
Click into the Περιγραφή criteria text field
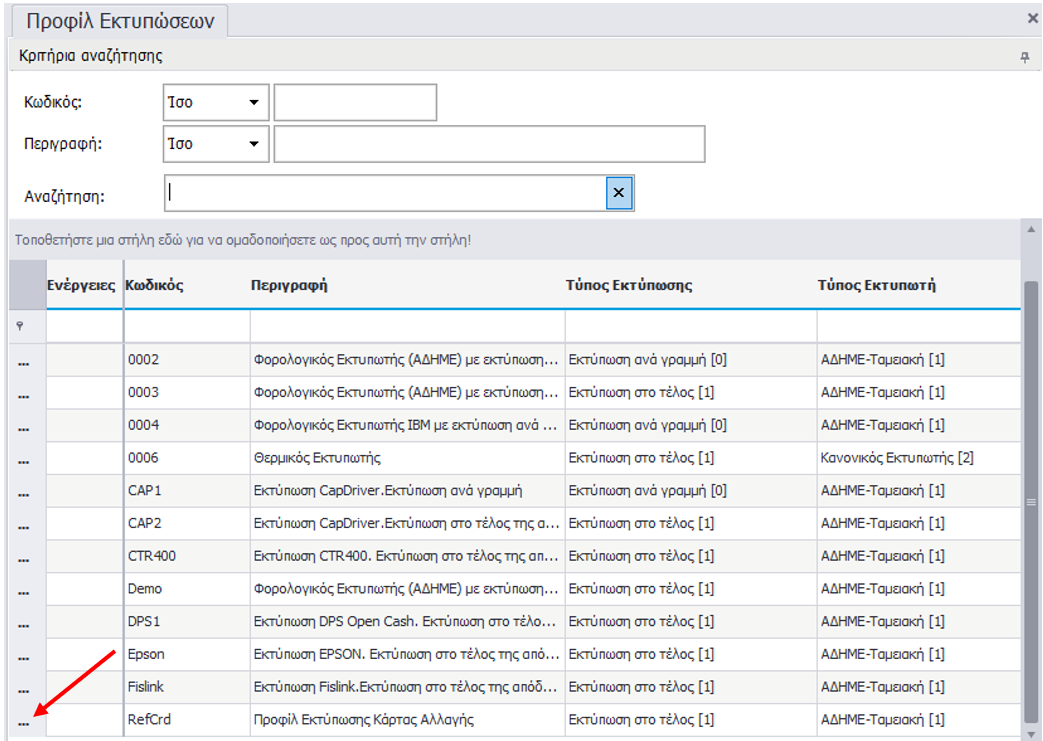coord(489,144)
